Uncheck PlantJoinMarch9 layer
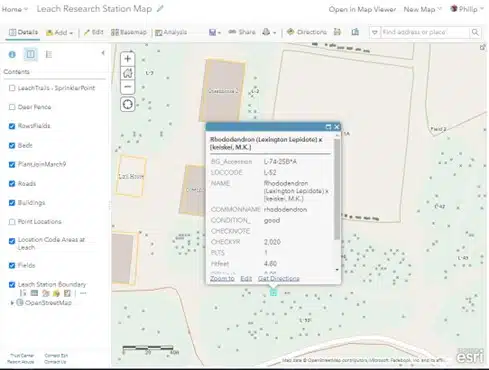Viewport: 489px width, 370px height. tap(12, 164)
